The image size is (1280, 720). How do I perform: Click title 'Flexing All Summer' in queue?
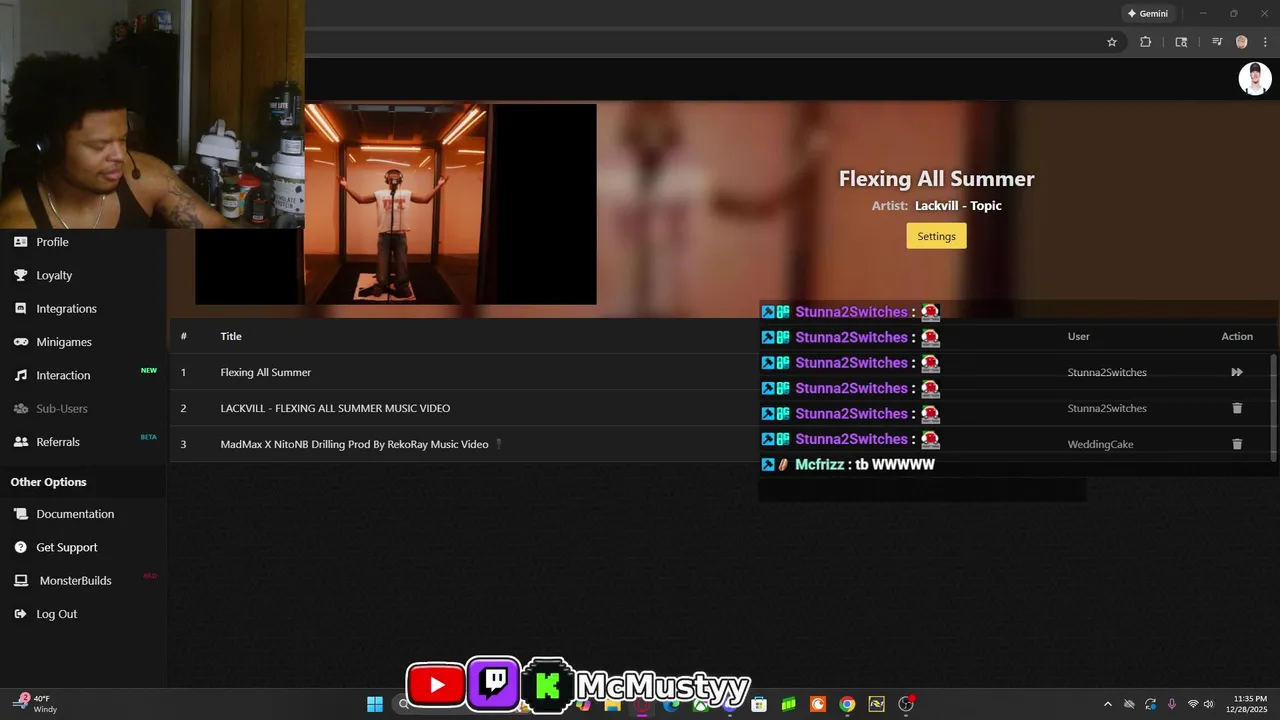click(266, 372)
